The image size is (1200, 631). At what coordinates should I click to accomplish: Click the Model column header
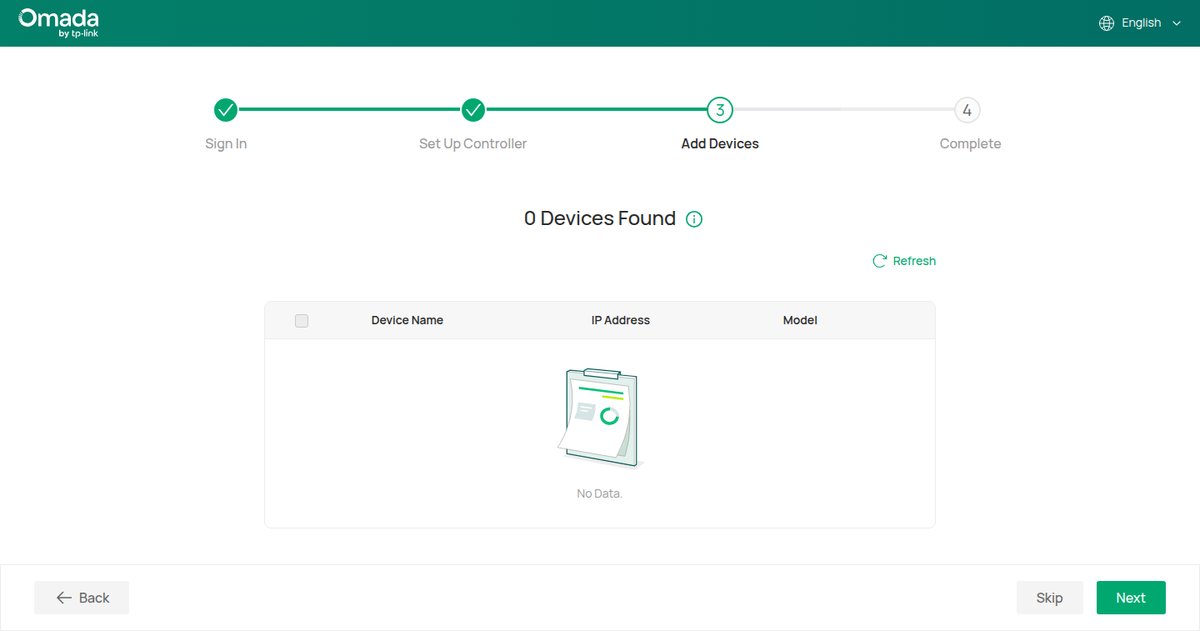pyautogui.click(x=800, y=320)
